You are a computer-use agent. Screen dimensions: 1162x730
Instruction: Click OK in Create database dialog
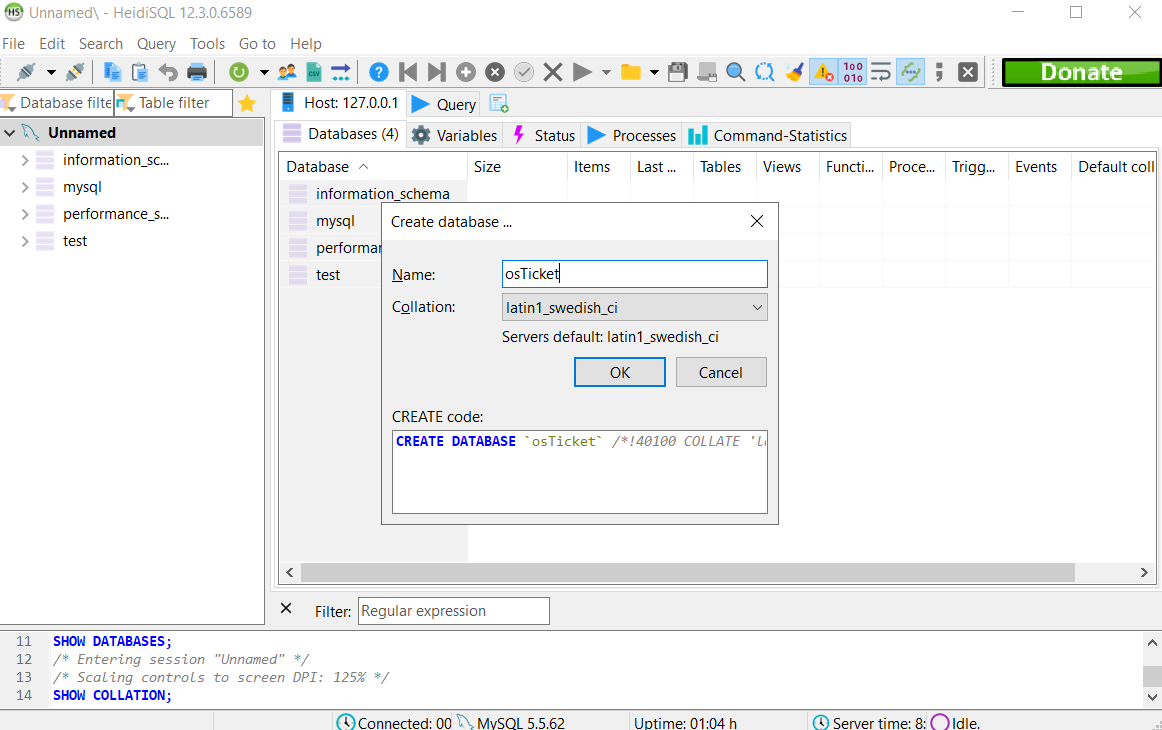coord(620,372)
